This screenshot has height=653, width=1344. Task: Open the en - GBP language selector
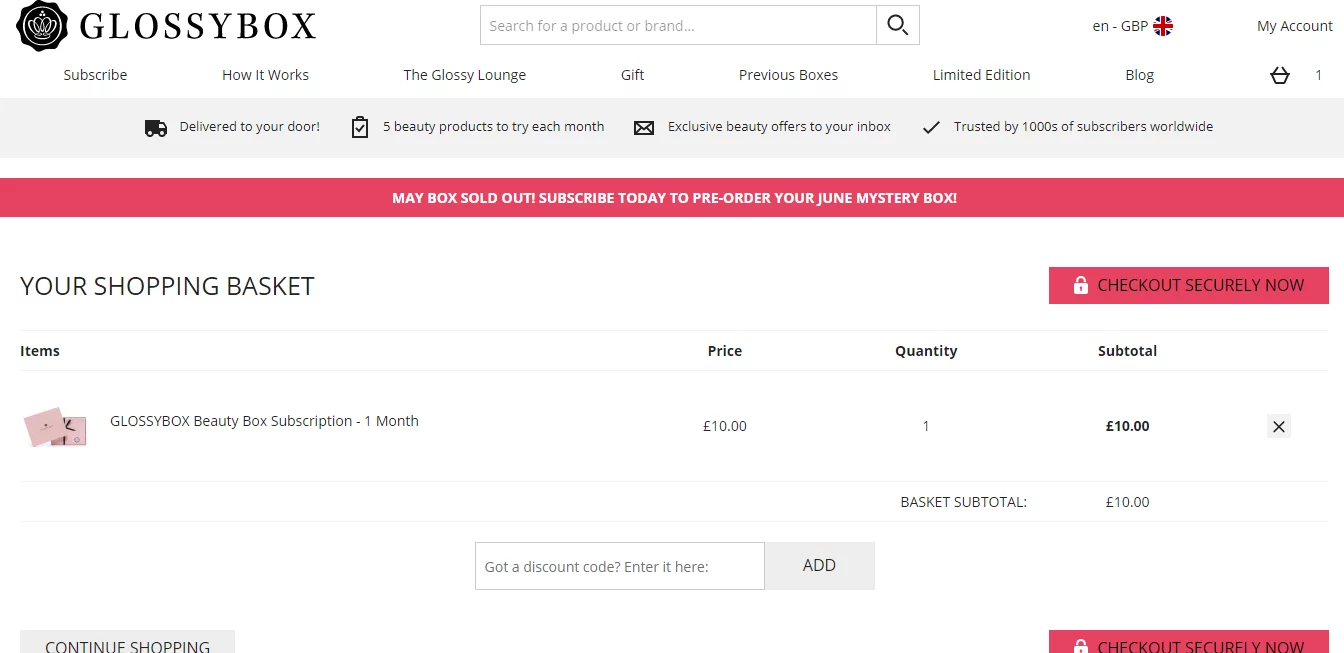1132,26
